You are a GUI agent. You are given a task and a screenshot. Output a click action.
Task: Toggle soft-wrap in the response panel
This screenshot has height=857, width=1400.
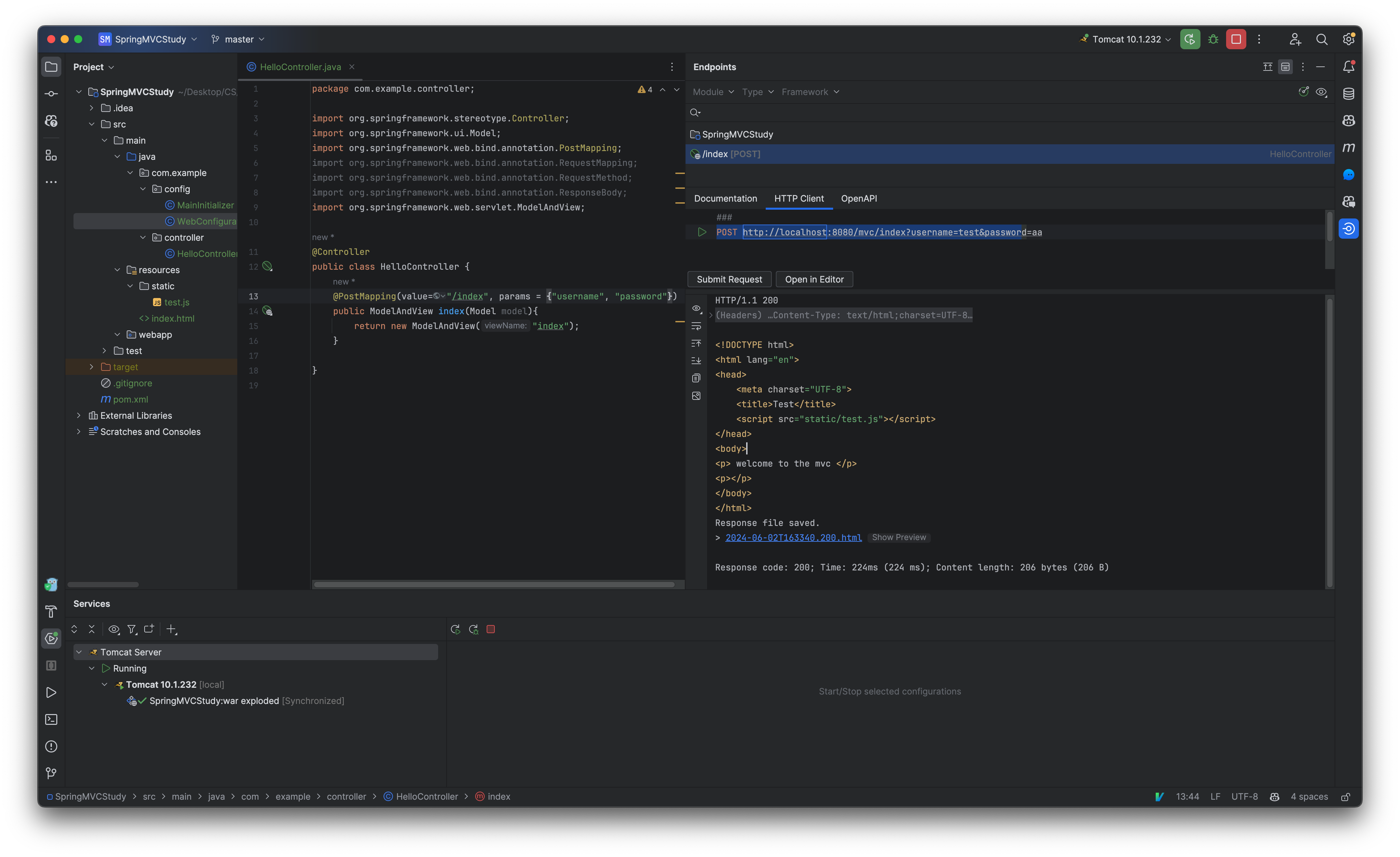point(696,326)
